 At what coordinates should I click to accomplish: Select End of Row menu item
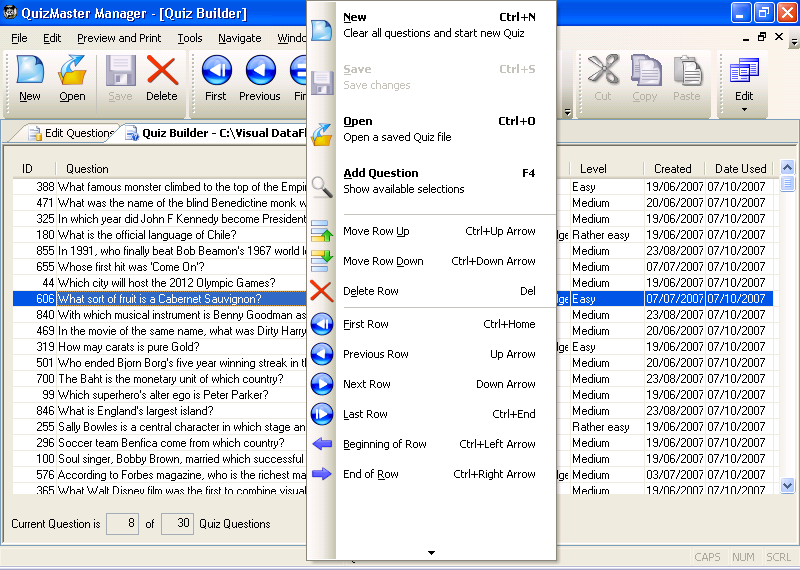pyautogui.click(x=439, y=474)
